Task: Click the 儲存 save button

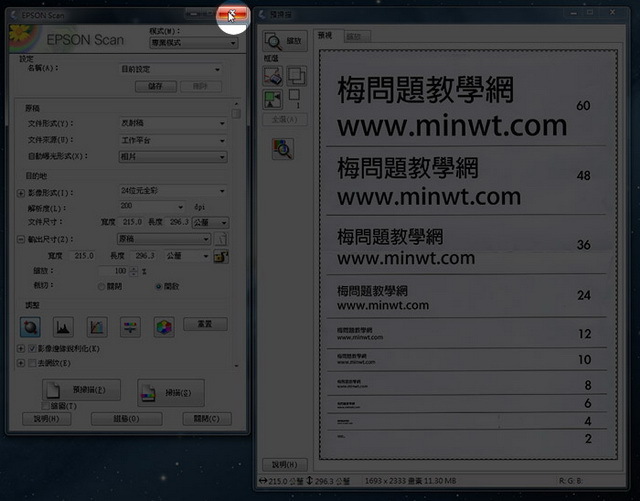Action: tap(156, 86)
